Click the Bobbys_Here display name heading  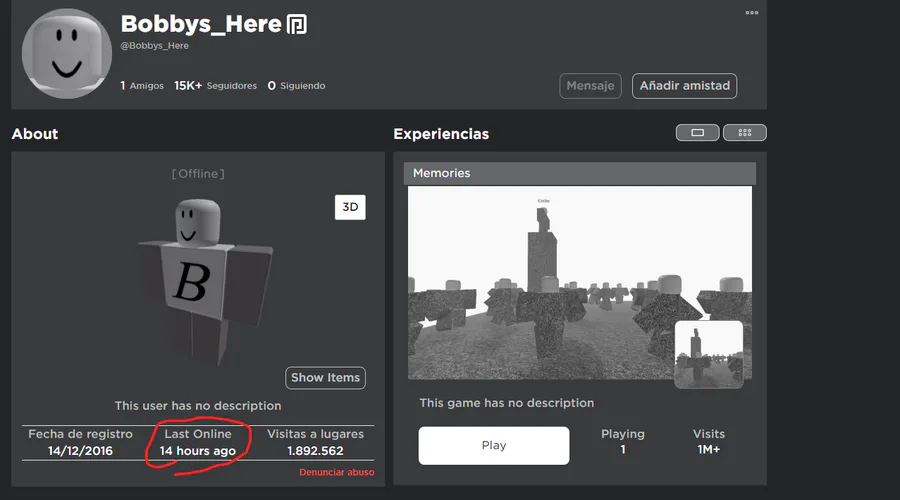click(201, 24)
